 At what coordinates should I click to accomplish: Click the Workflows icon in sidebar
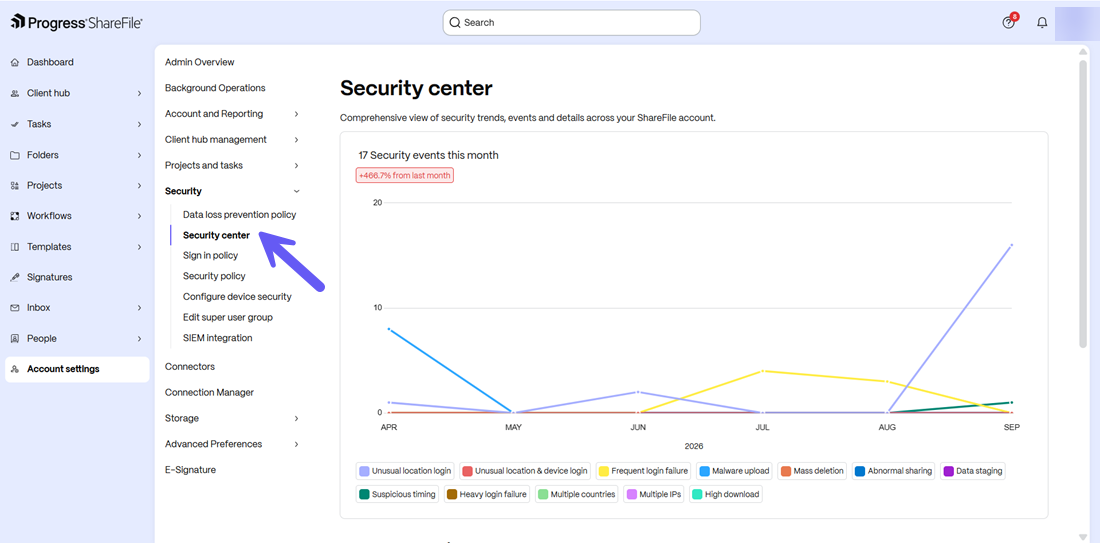point(15,216)
